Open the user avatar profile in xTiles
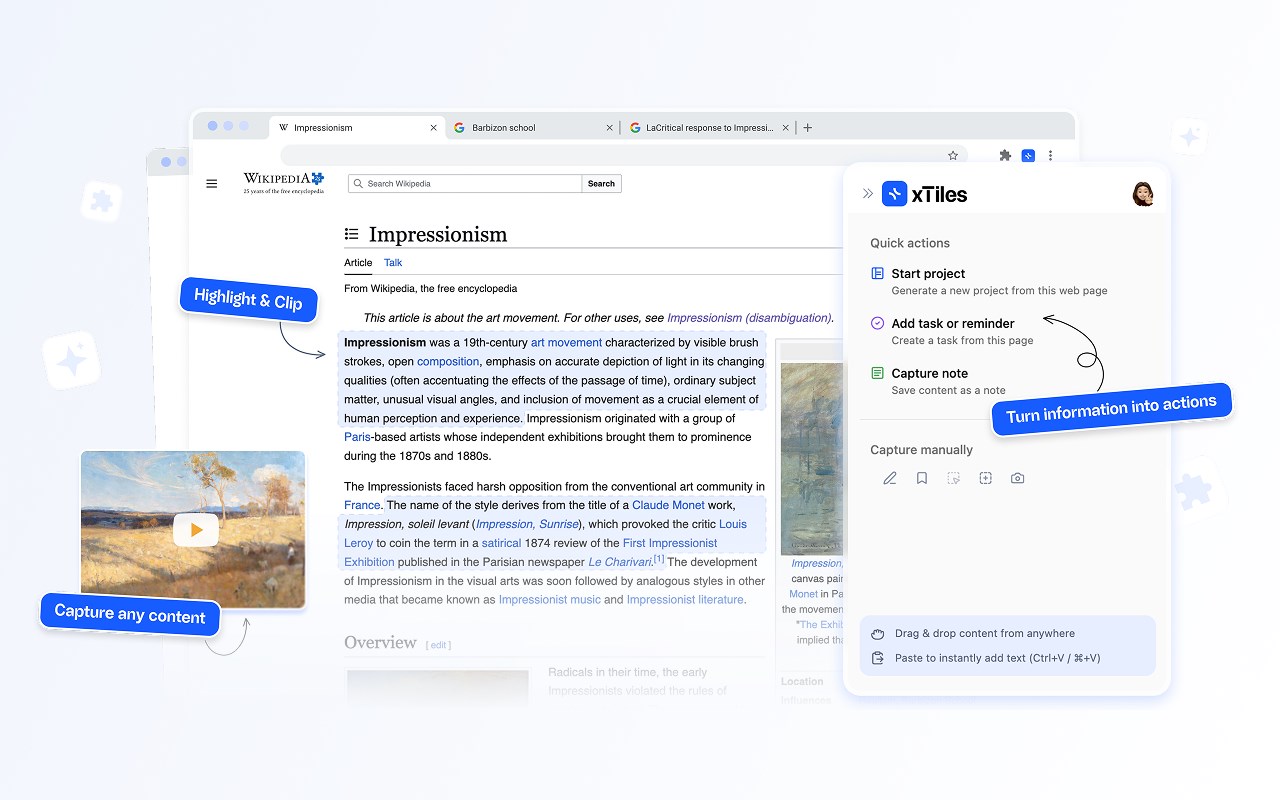1280x800 pixels. point(1143,194)
